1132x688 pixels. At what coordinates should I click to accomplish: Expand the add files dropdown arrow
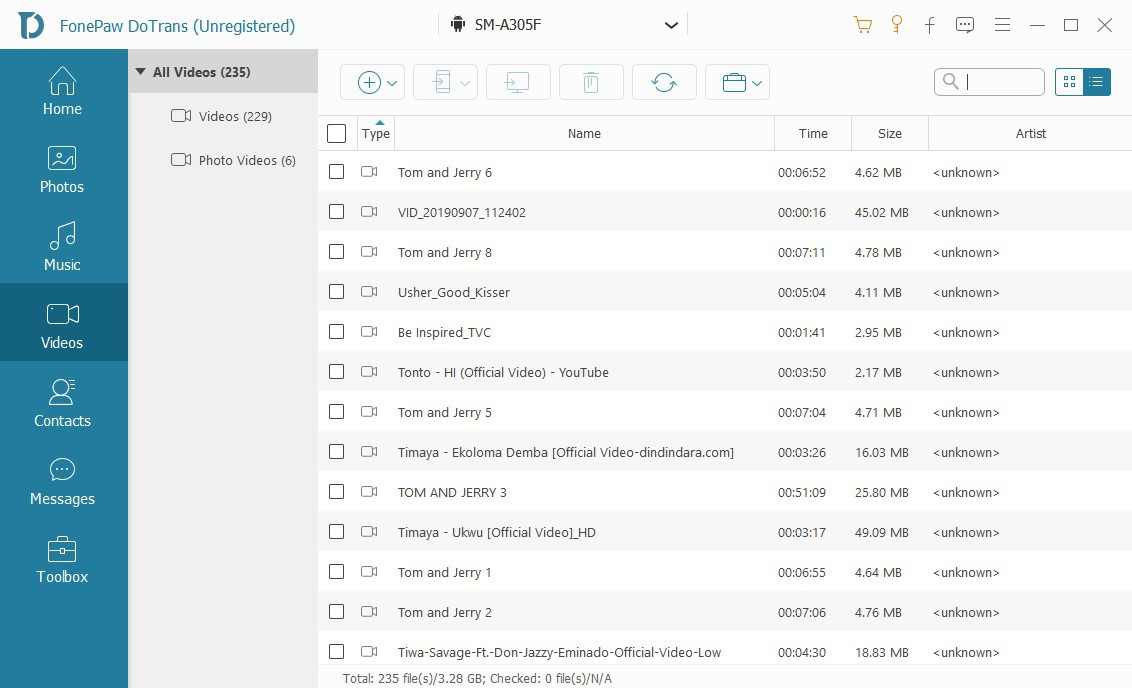pyautogui.click(x=392, y=83)
